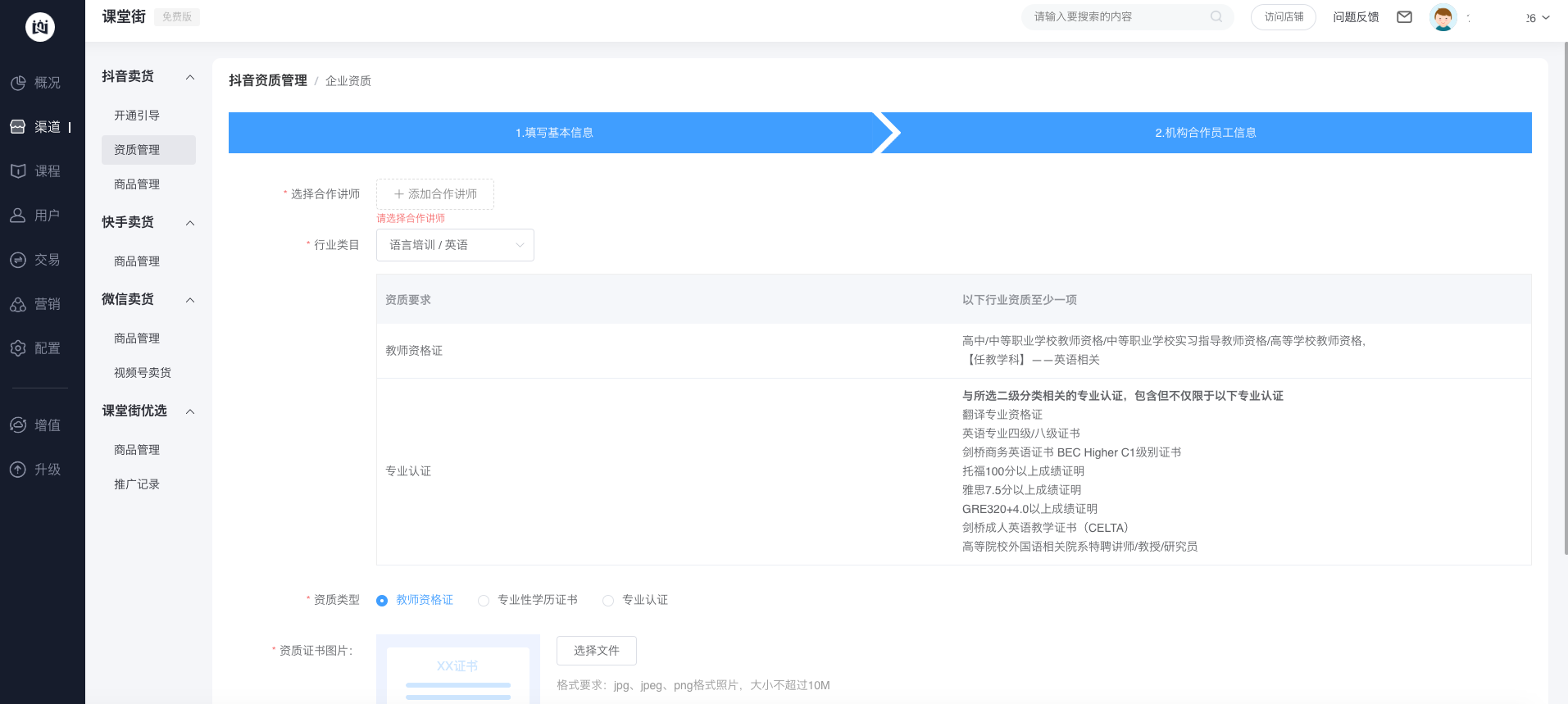The height and width of the screenshot is (704, 1568).
Task: Select 教师资格证 radio option
Action: (x=415, y=600)
